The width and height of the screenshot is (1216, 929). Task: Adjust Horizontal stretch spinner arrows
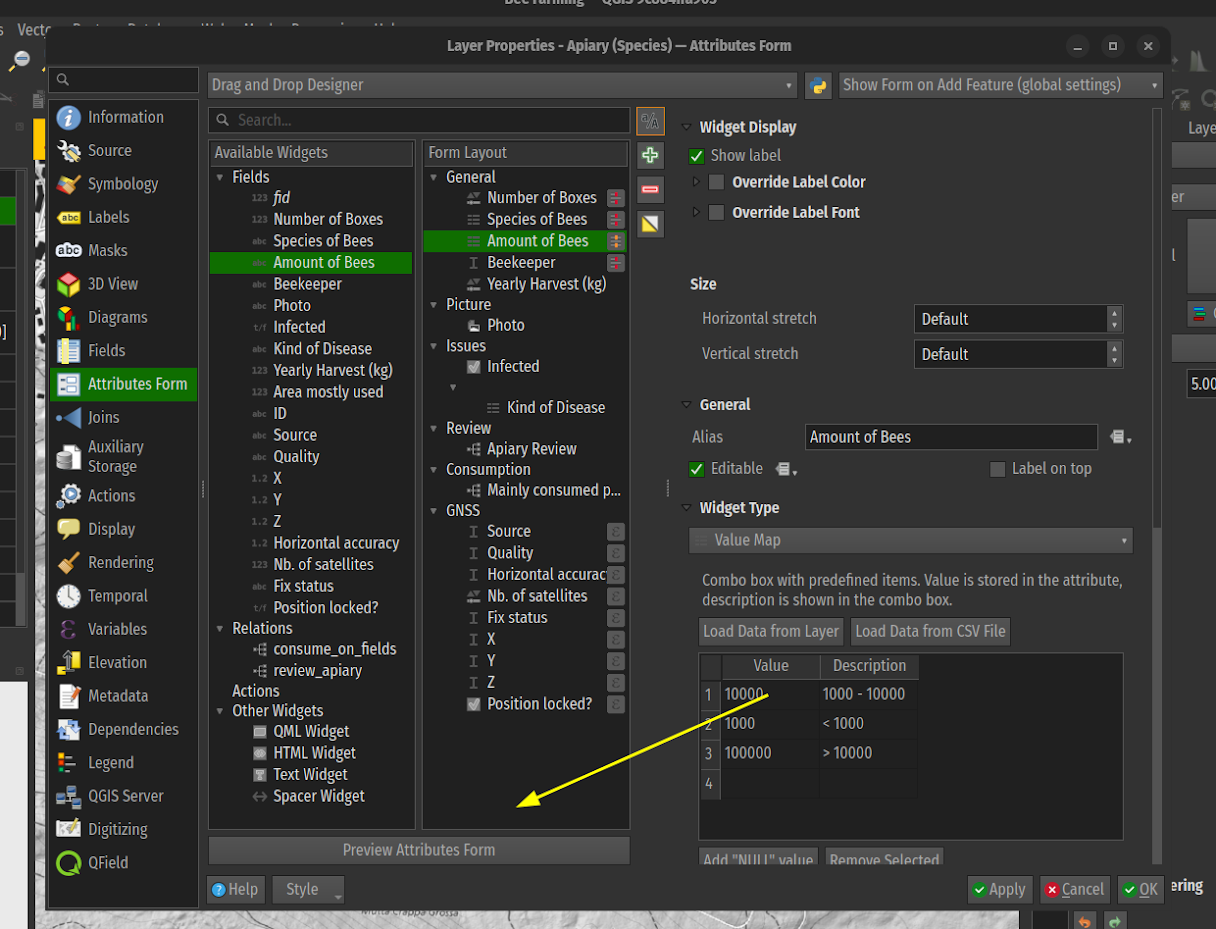pyautogui.click(x=1114, y=319)
